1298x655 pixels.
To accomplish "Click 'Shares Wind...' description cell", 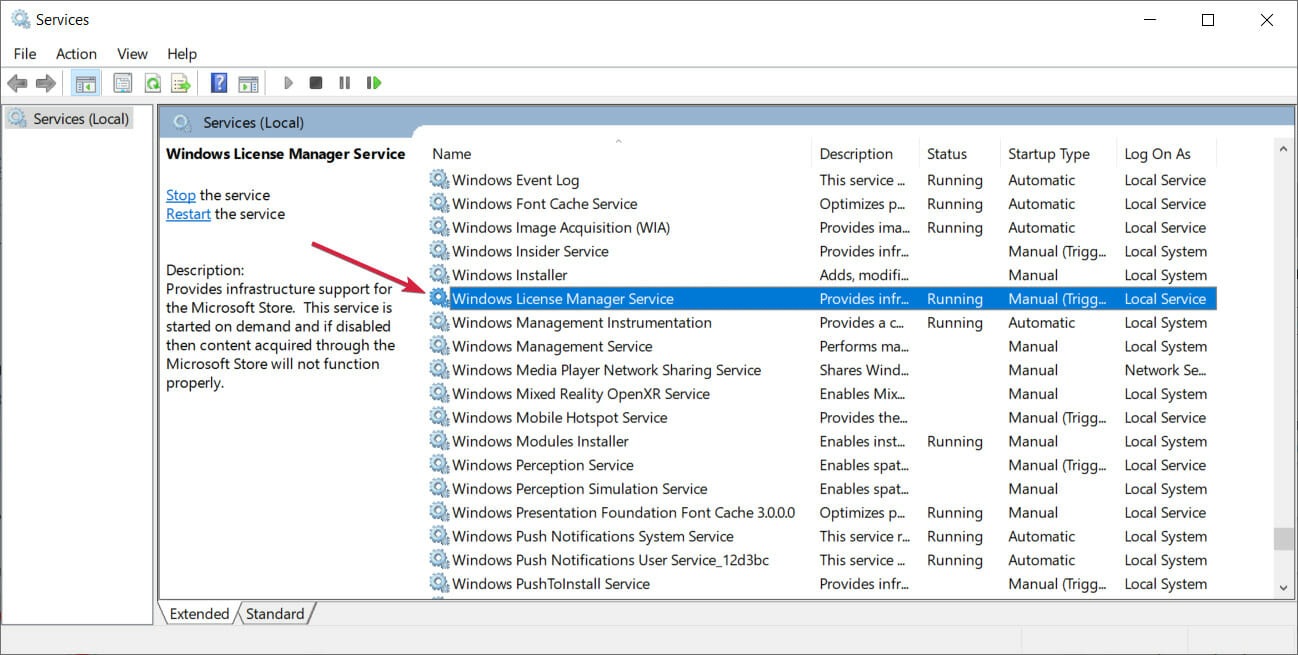I will click(x=864, y=370).
